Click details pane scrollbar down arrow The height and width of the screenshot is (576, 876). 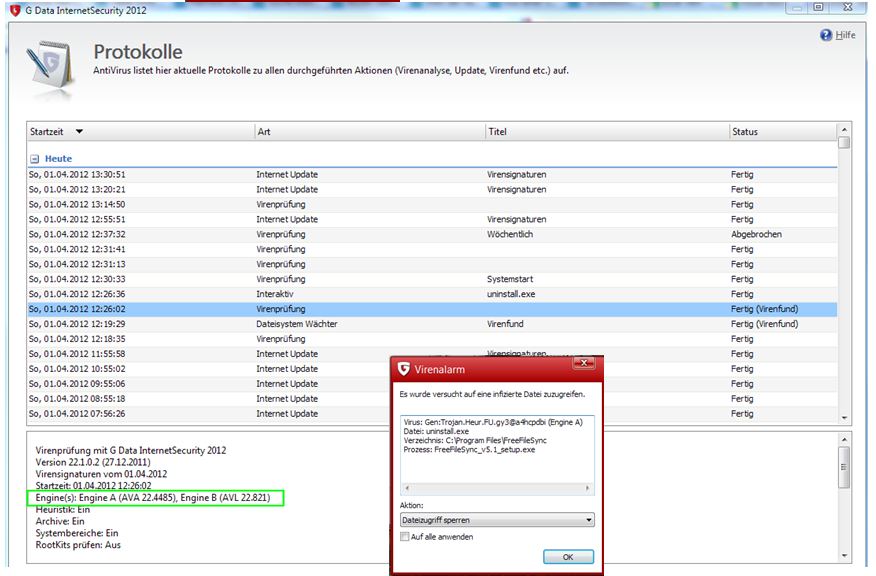[x=844, y=556]
